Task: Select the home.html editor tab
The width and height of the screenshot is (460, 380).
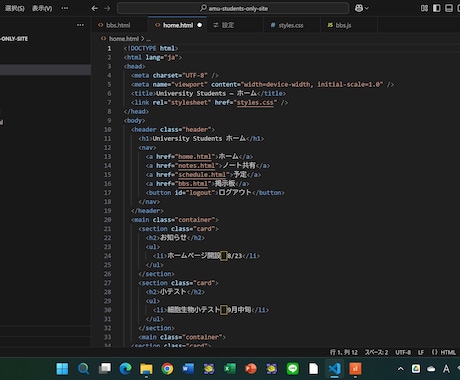Action: point(178,25)
